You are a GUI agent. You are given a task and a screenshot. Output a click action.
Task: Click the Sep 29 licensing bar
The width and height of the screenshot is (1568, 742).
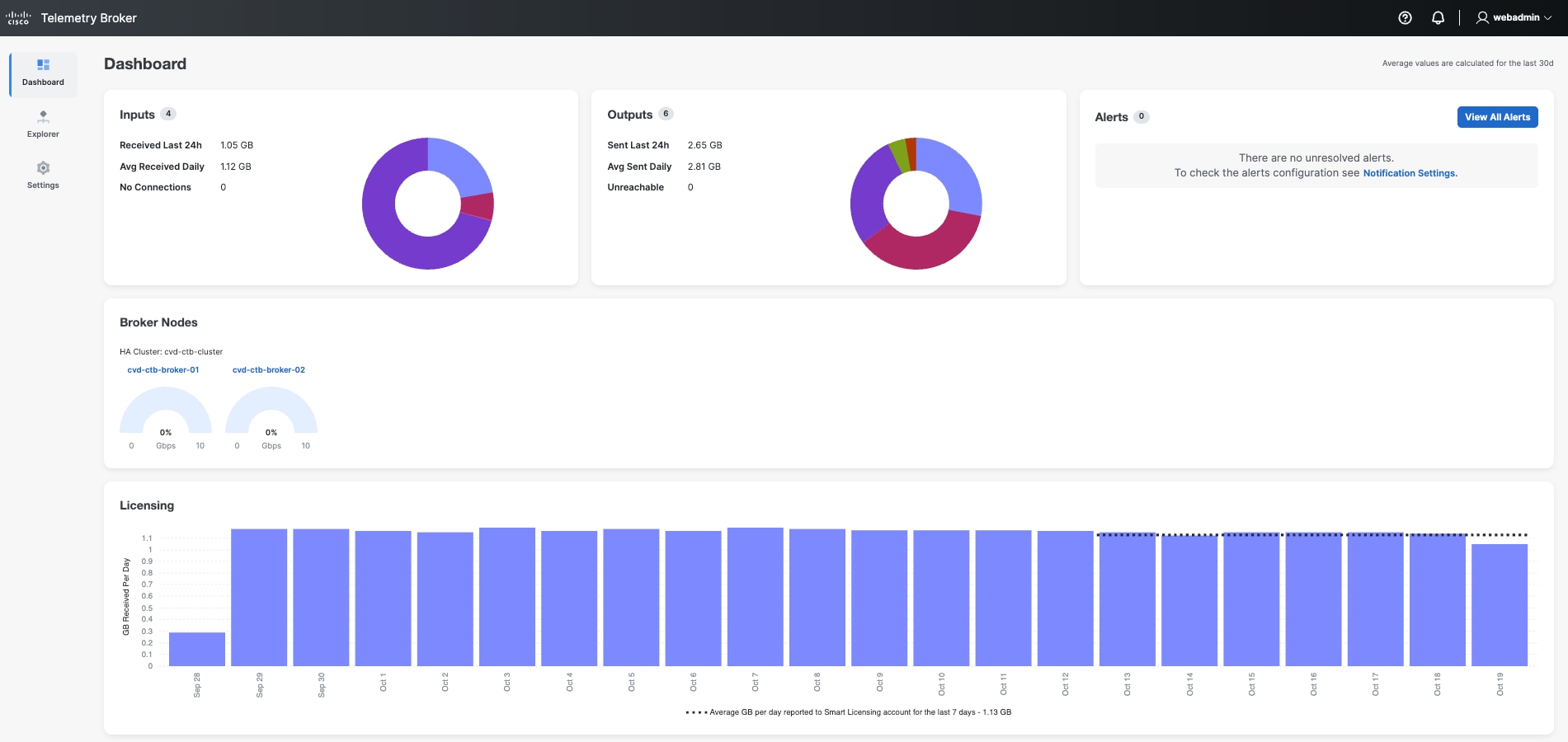pyautogui.click(x=259, y=598)
